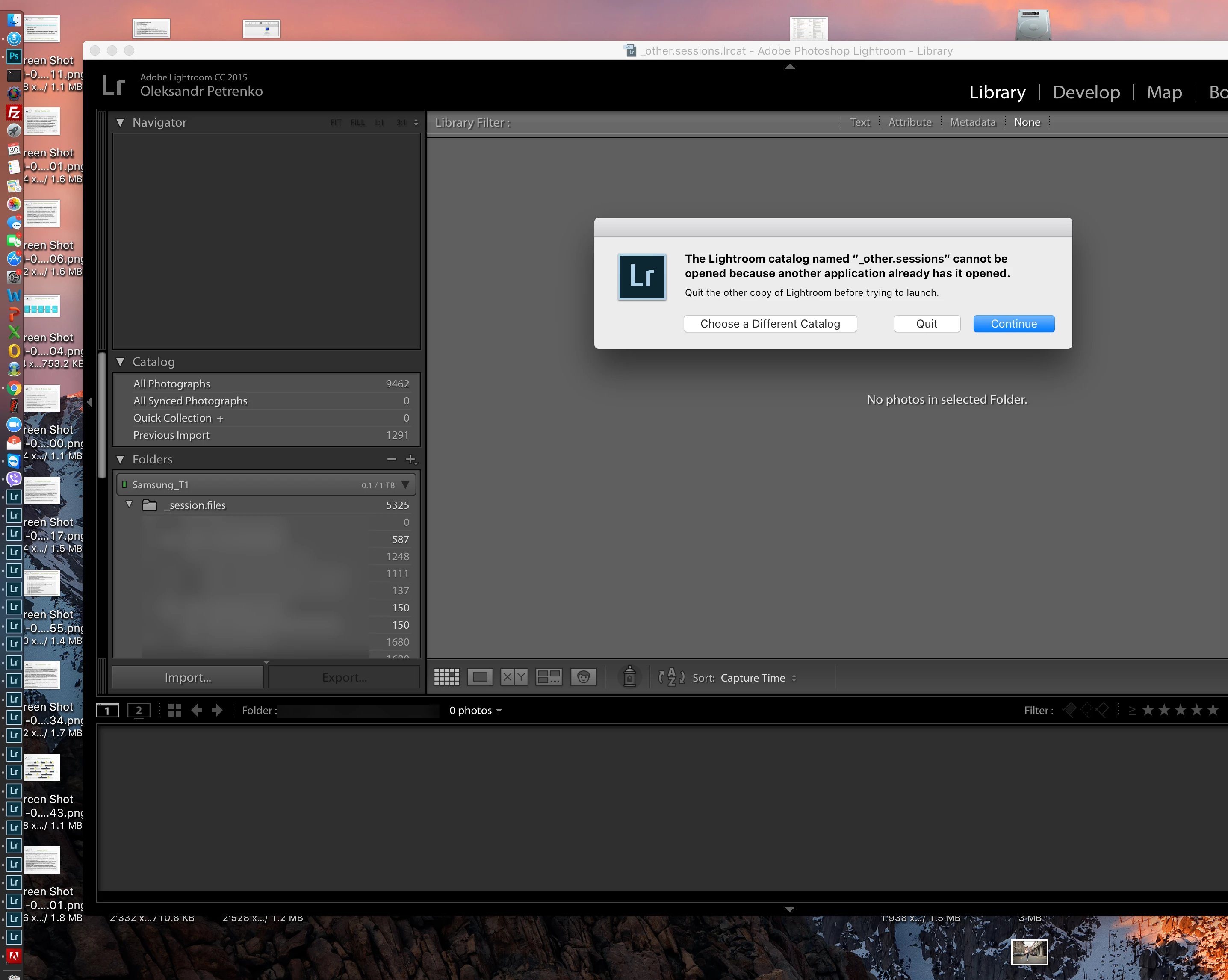
Task: Set the five-star rating filter
Action: [1213, 710]
